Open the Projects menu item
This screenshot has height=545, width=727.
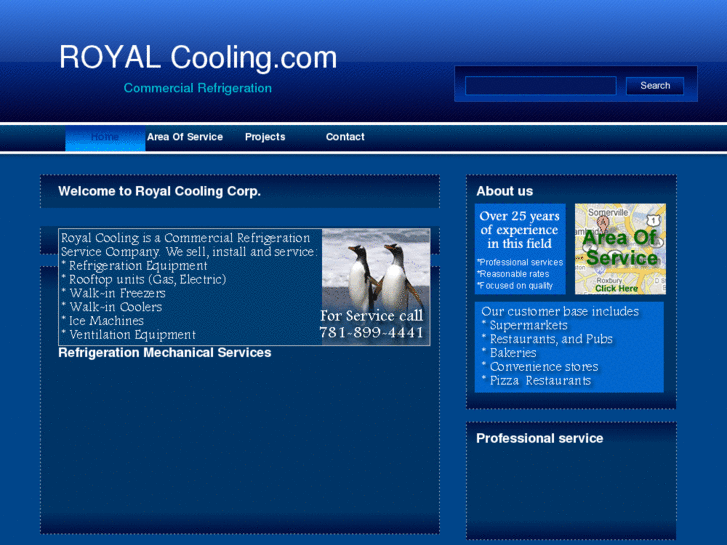265,137
